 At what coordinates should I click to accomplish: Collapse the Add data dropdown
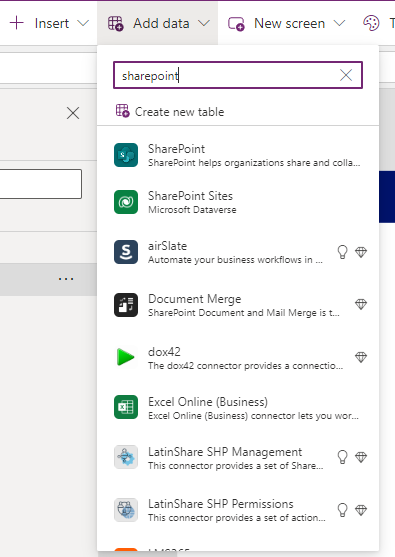coord(158,23)
